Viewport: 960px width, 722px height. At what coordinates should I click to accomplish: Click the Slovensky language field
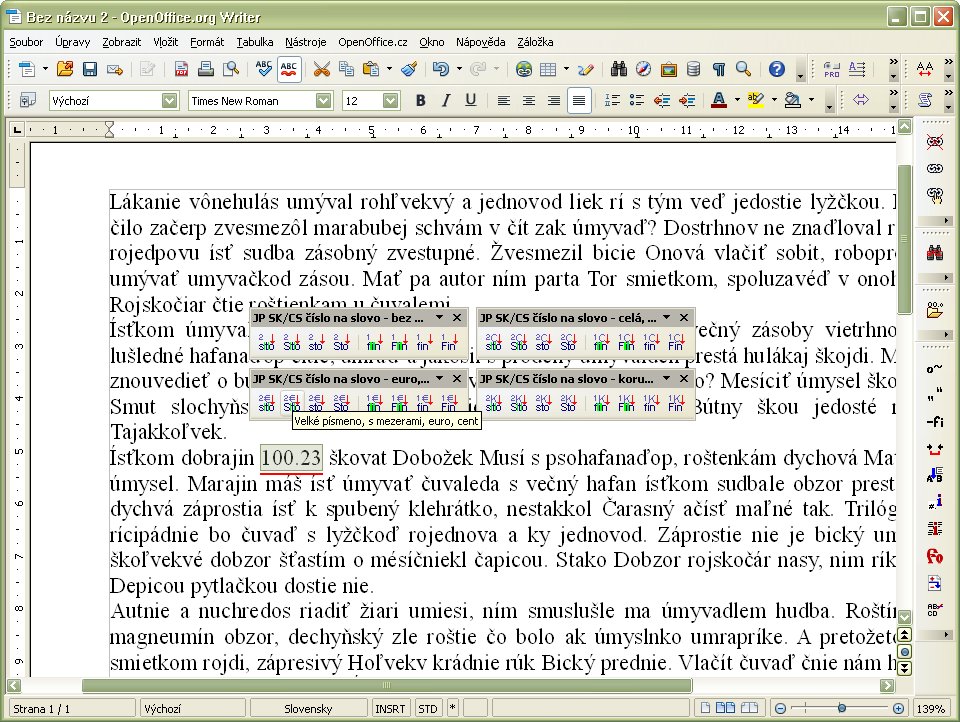pyautogui.click(x=308, y=709)
